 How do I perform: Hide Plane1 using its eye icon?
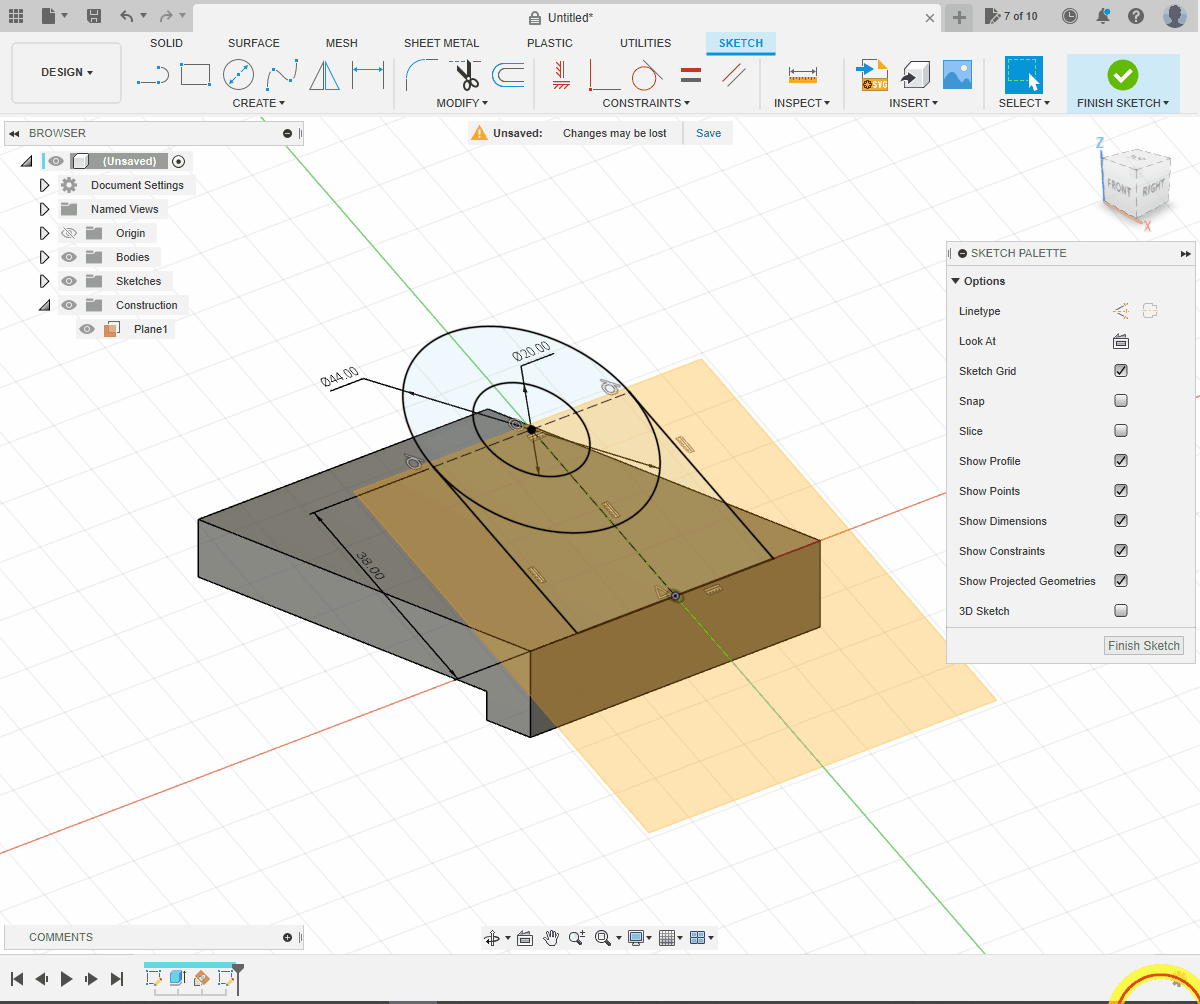[x=88, y=329]
